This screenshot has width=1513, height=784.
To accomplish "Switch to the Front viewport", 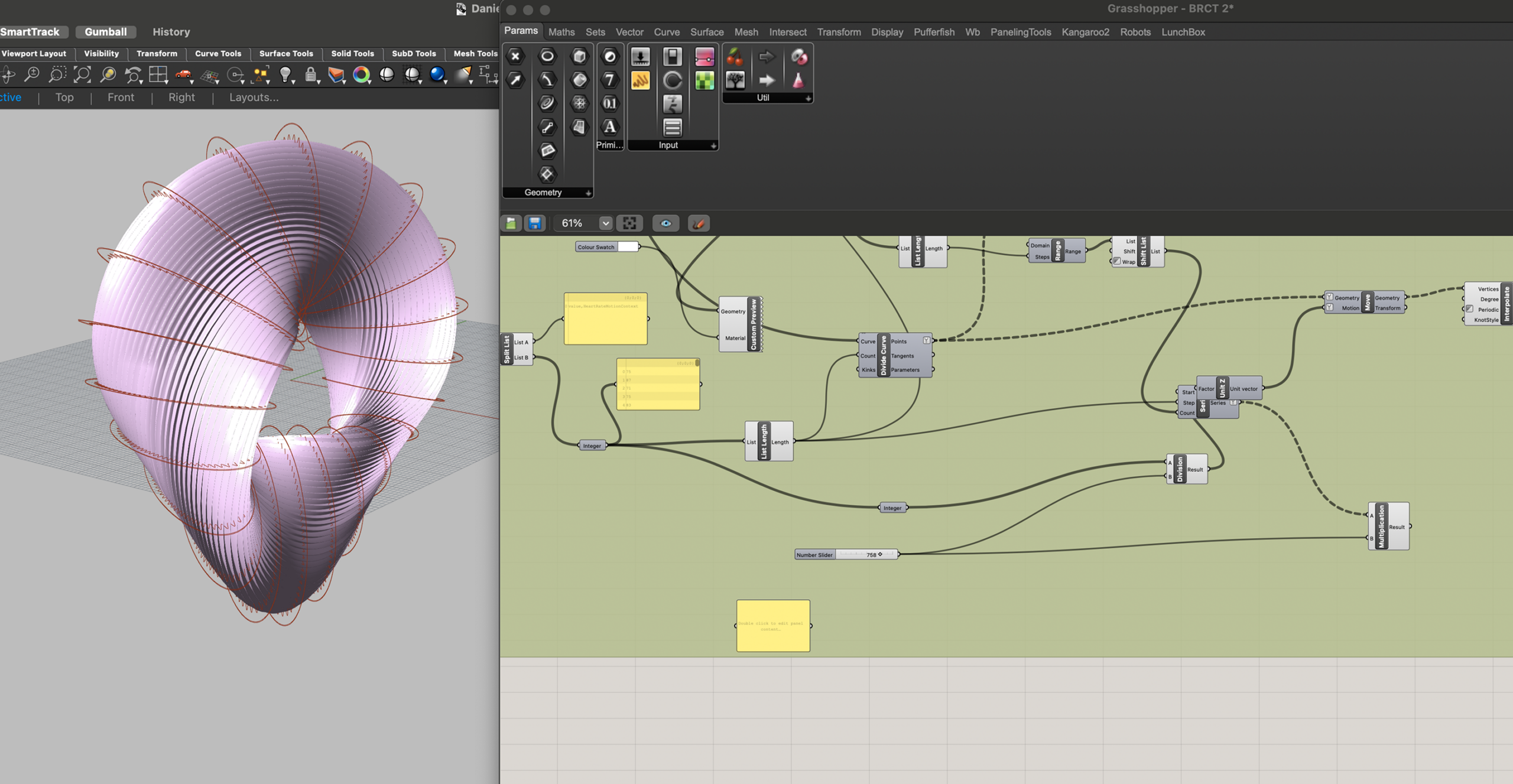I will pos(121,97).
